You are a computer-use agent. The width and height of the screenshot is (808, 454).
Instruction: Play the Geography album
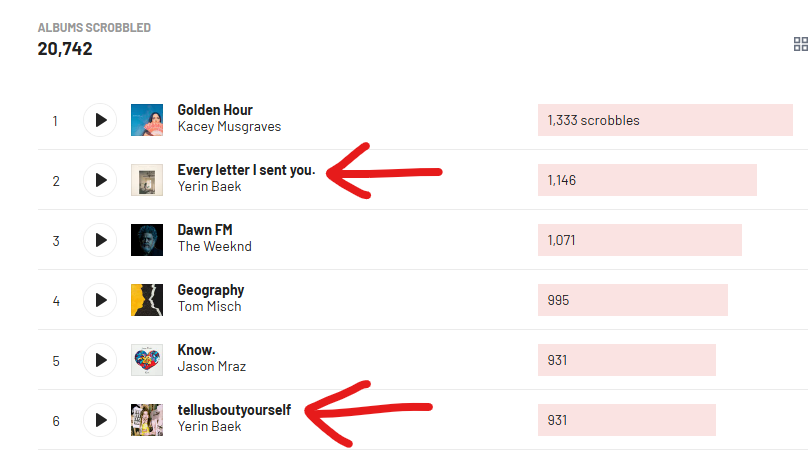point(100,300)
